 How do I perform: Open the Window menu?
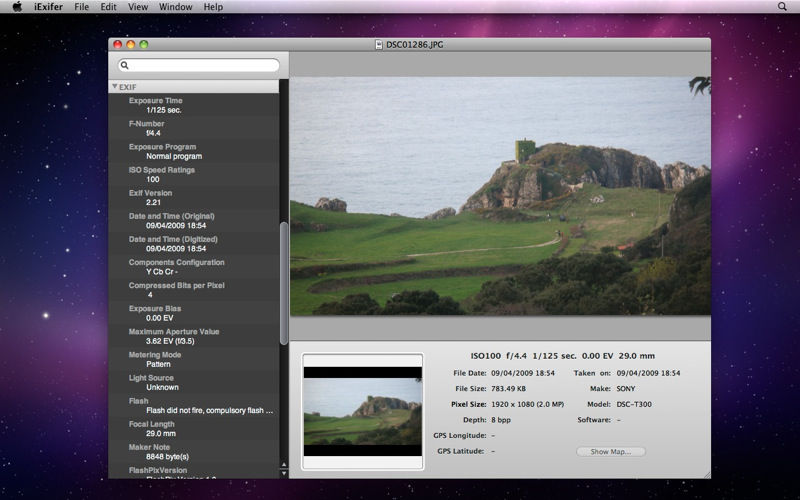176,7
